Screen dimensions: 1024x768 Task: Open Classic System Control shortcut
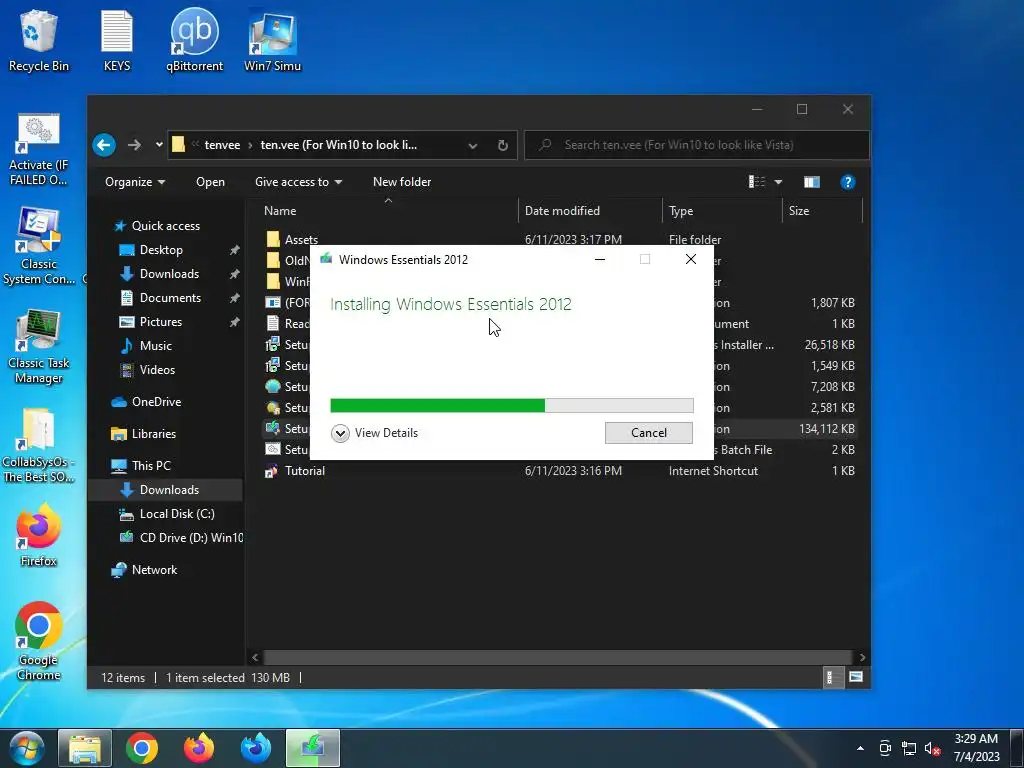tap(38, 247)
